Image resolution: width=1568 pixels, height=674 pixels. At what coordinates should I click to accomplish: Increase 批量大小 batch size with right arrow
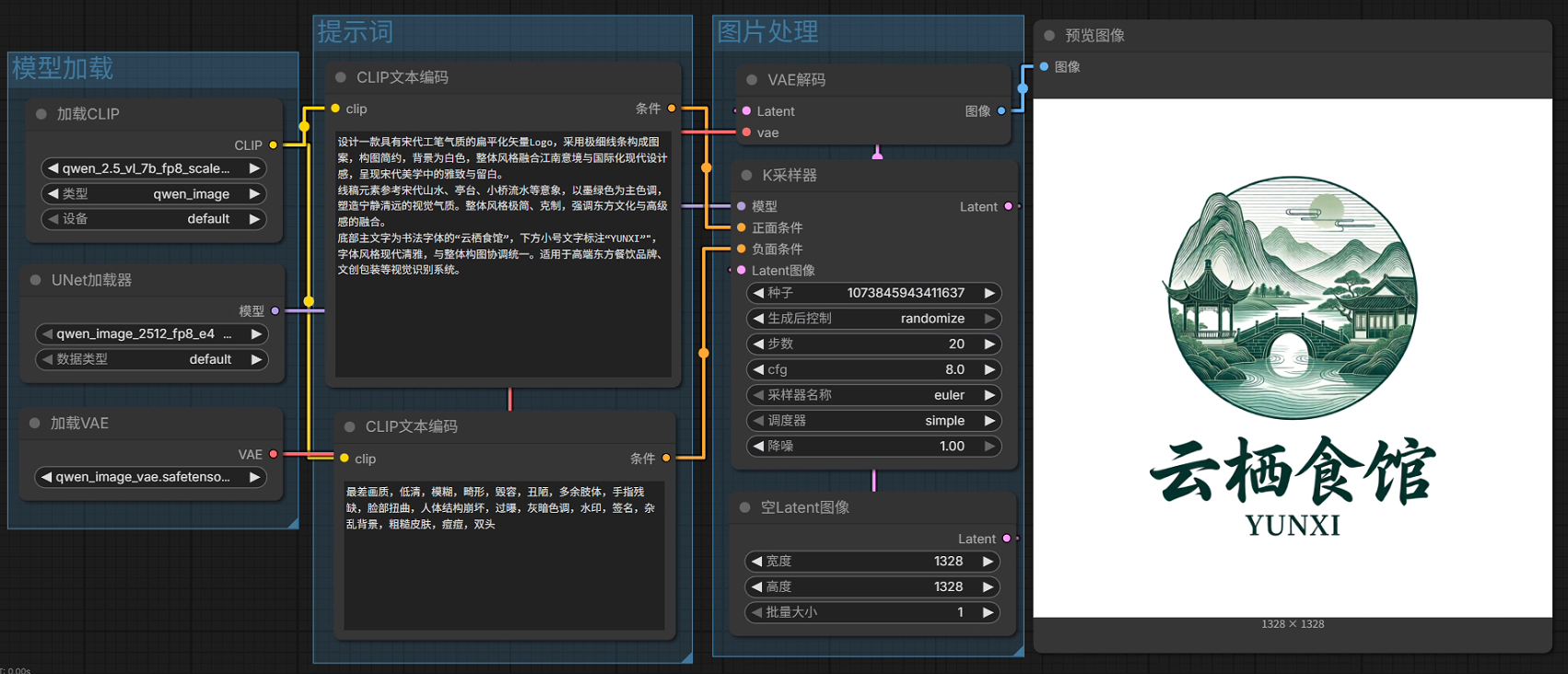(x=988, y=612)
